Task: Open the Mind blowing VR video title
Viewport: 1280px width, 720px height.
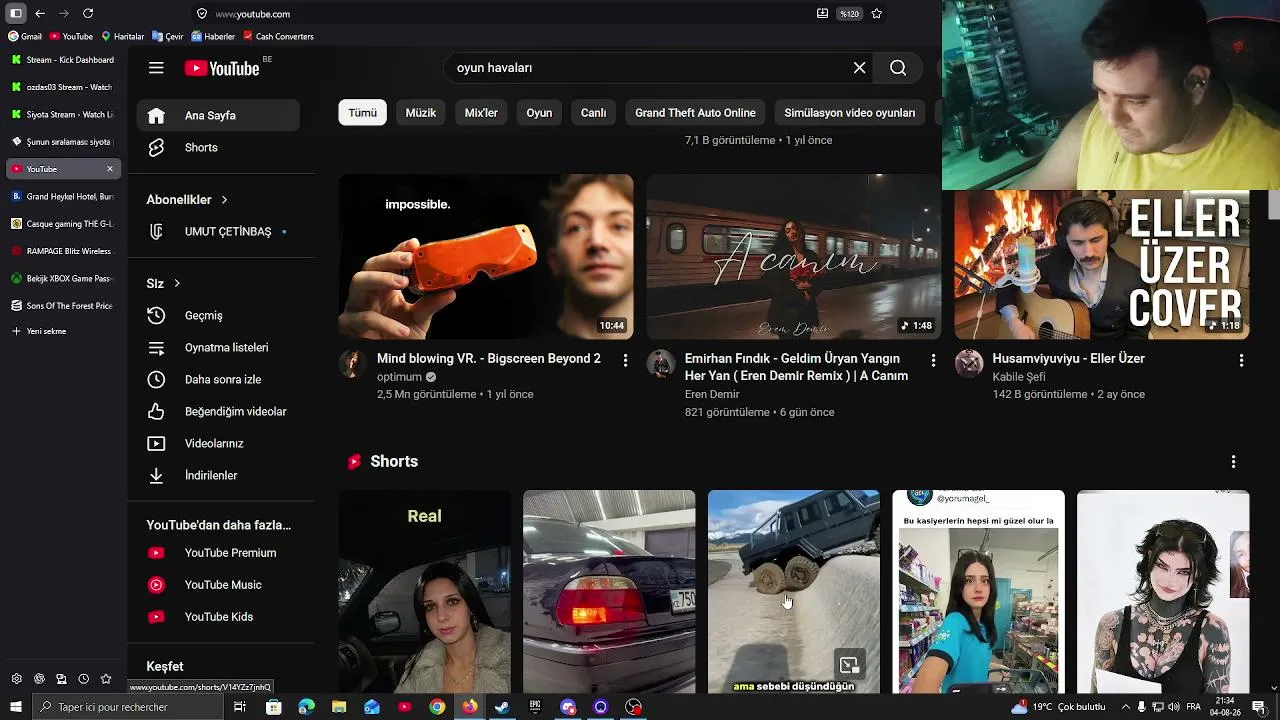Action: 489,358
